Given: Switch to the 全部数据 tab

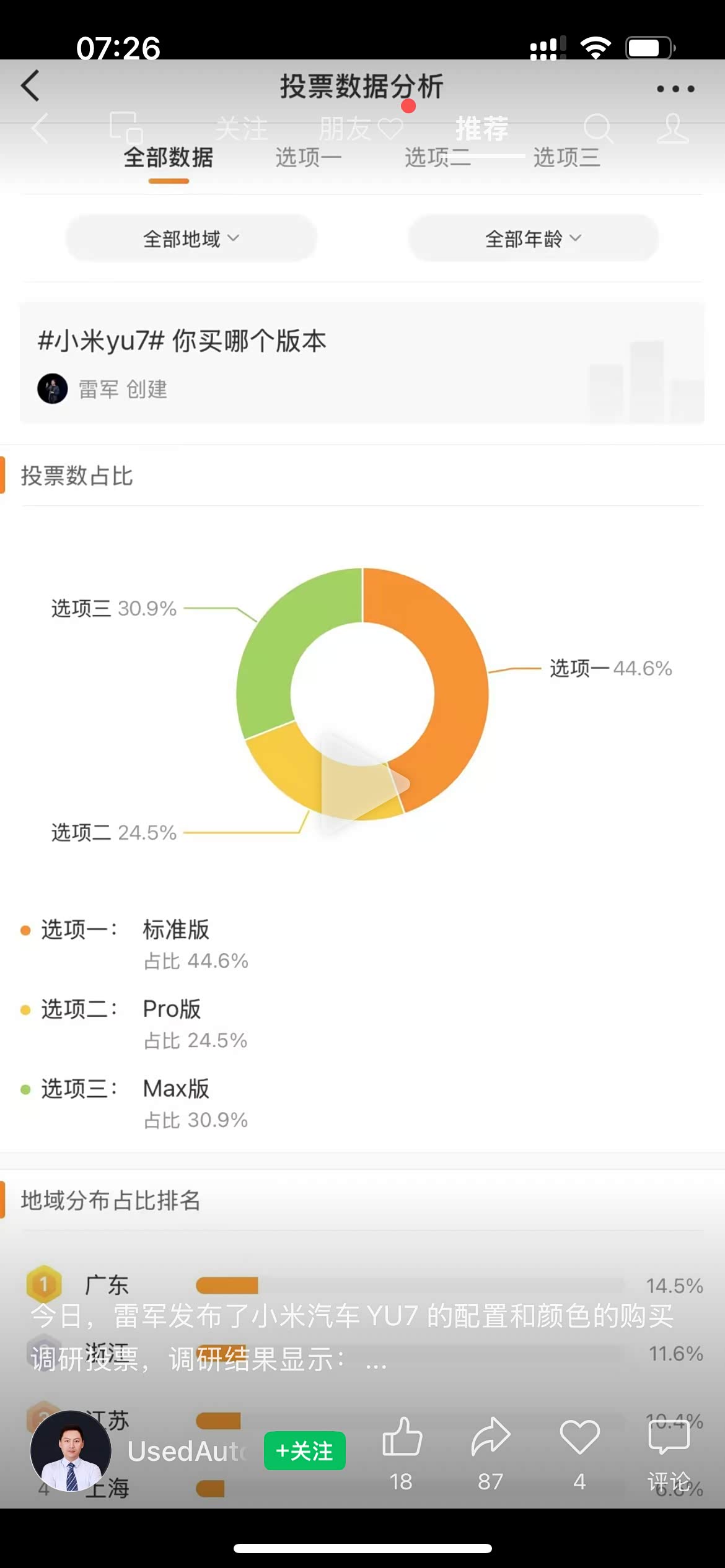Looking at the screenshot, I should coord(169,159).
